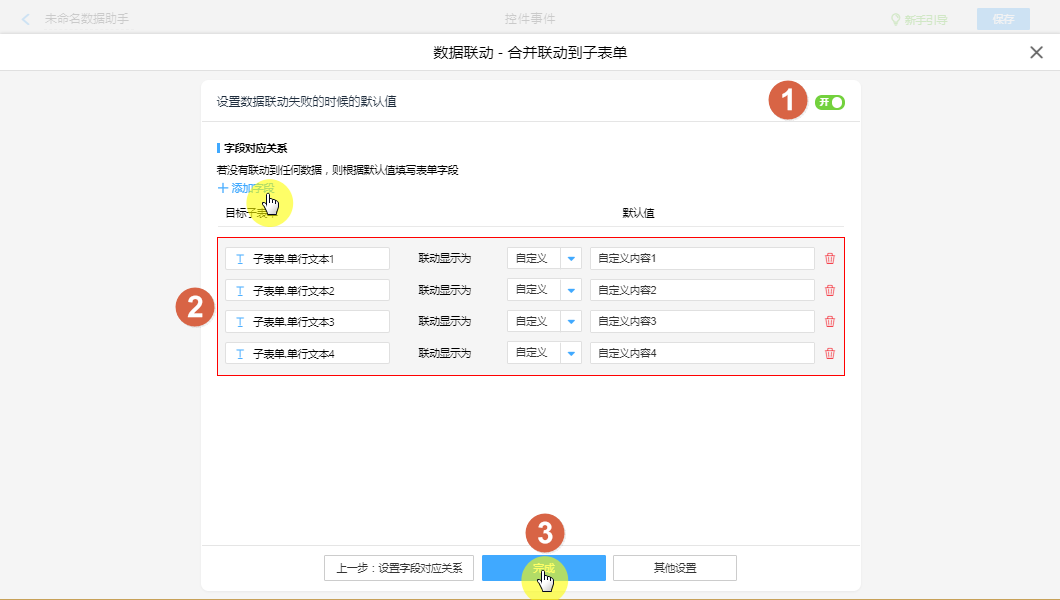Expand 自定义 dropdown in second row
This screenshot has width=1060, height=600.
pos(571,290)
